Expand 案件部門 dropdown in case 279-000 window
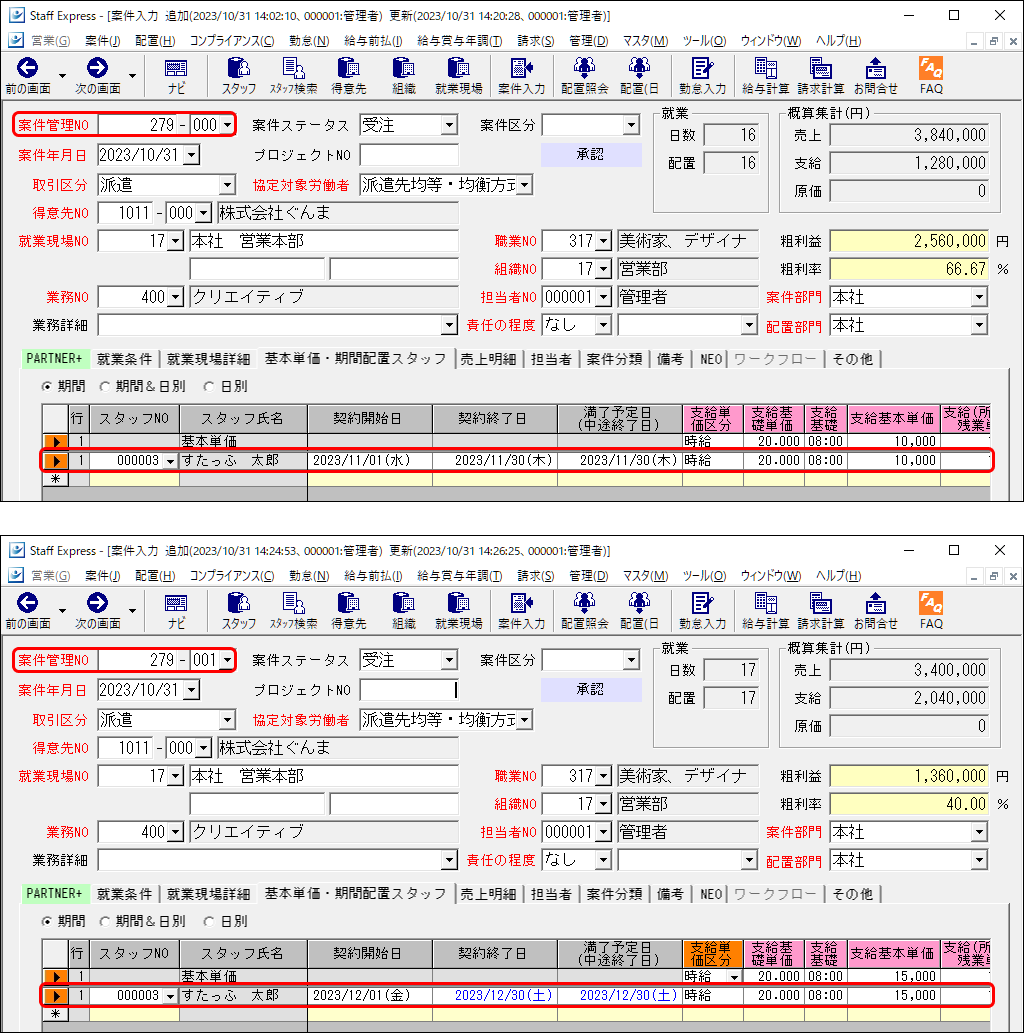 (x=977, y=298)
